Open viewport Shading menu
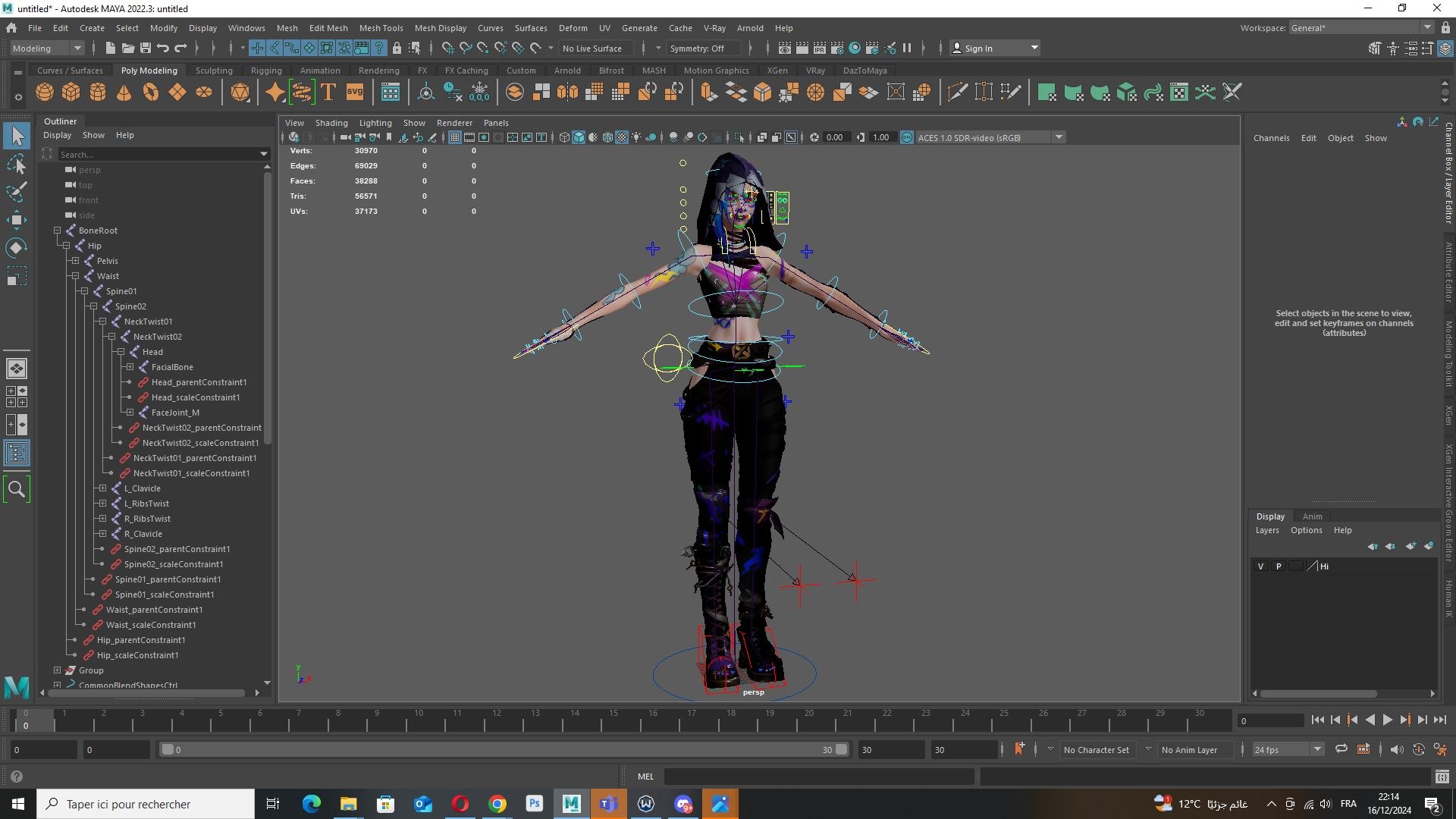This screenshot has width=1456, height=819. click(x=331, y=123)
